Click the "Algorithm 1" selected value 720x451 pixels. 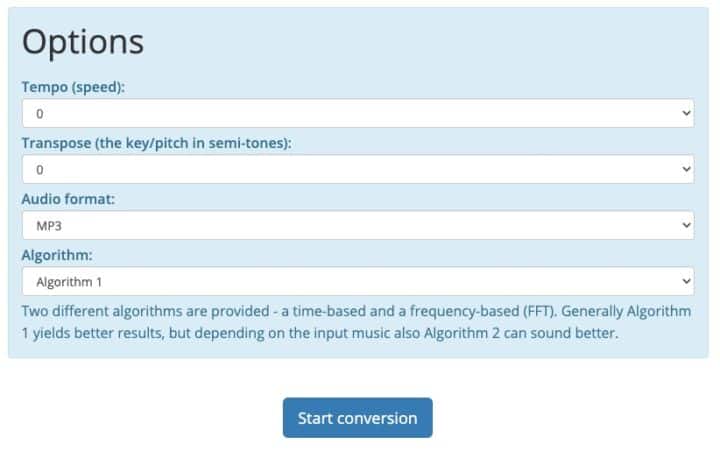[68, 282]
